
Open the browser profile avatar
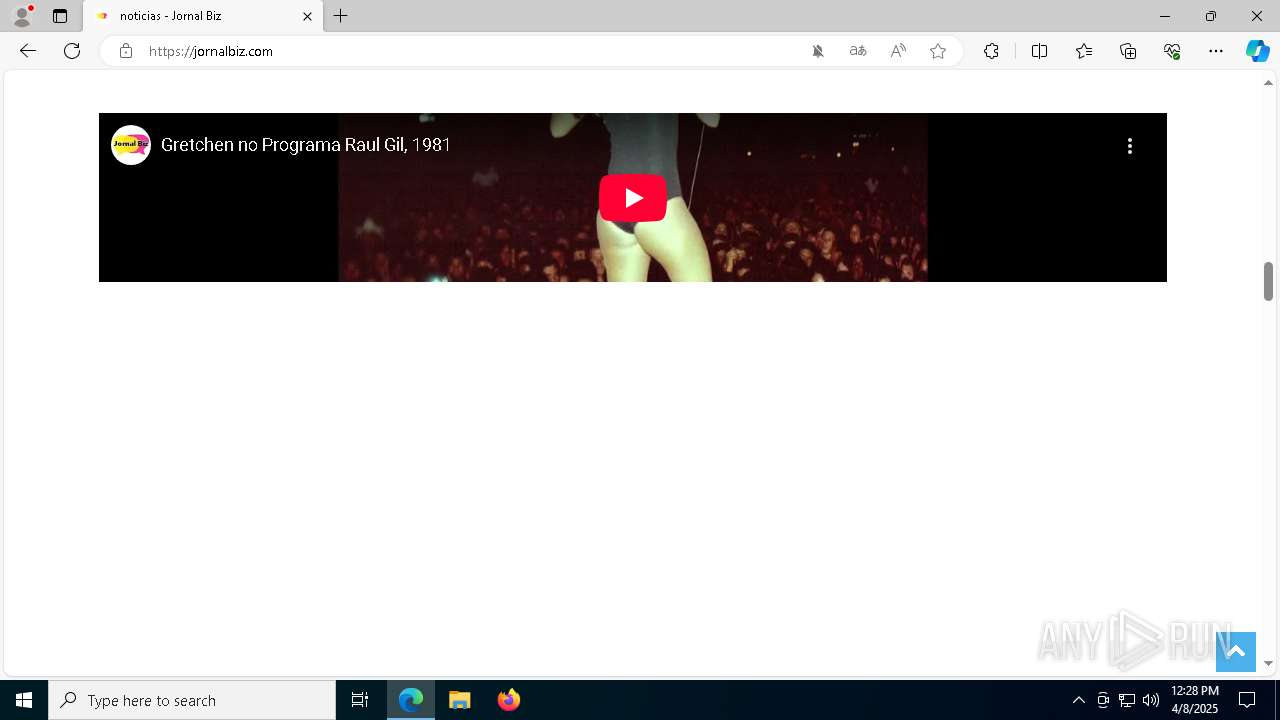(x=22, y=16)
